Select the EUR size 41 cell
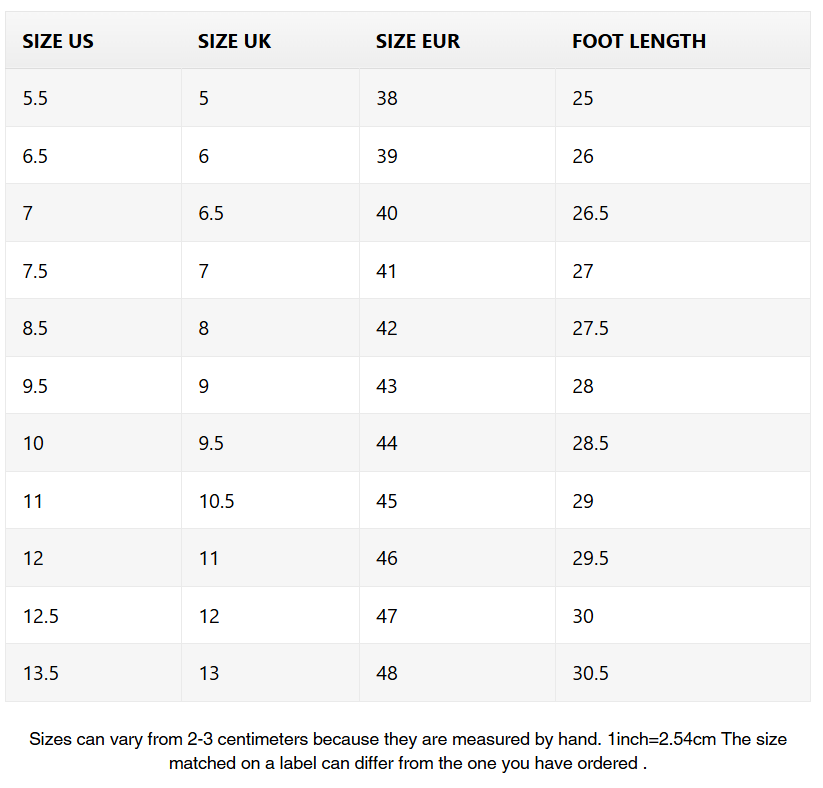Image resolution: width=823 pixels, height=788 pixels. click(457, 270)
